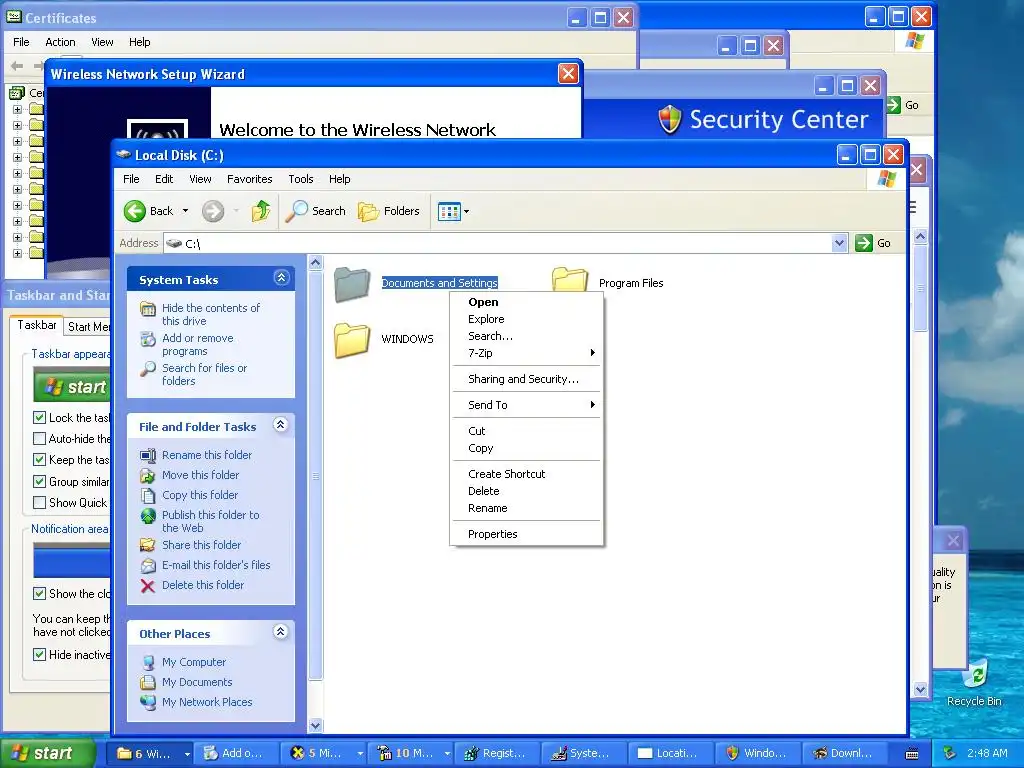Toggle the Folders pane button
The height and width of the screenshot is (768, 1024).
click(389, 211)
